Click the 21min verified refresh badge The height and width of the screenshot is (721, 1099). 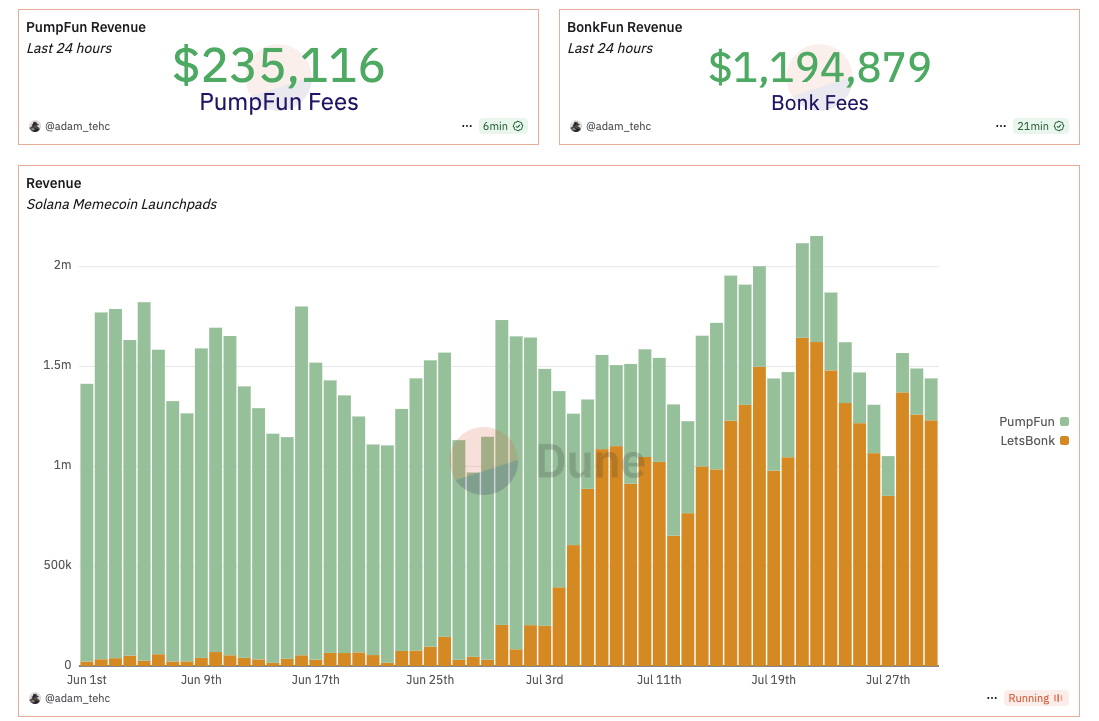pyautogui.click(x=1040, y=126)
